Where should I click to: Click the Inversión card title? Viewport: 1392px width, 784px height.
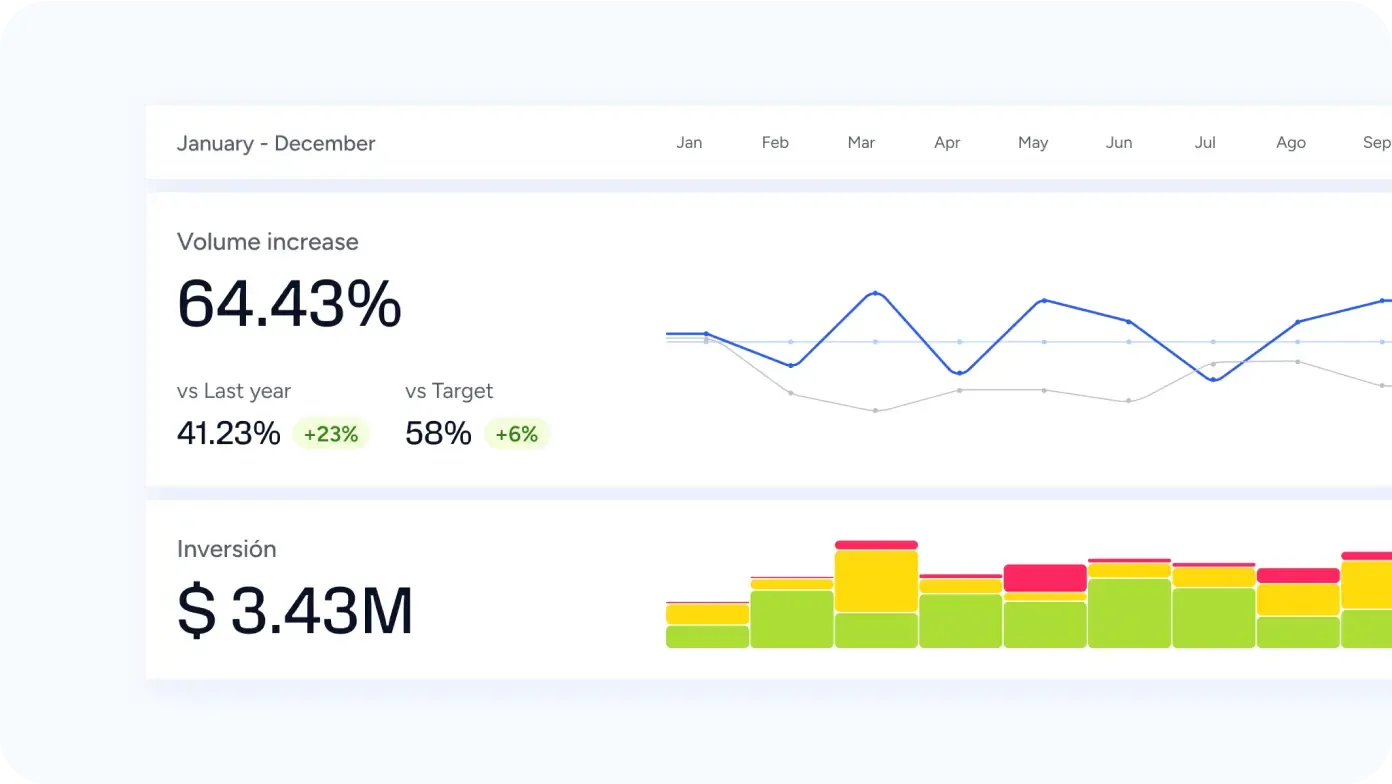tap(227, 548)
